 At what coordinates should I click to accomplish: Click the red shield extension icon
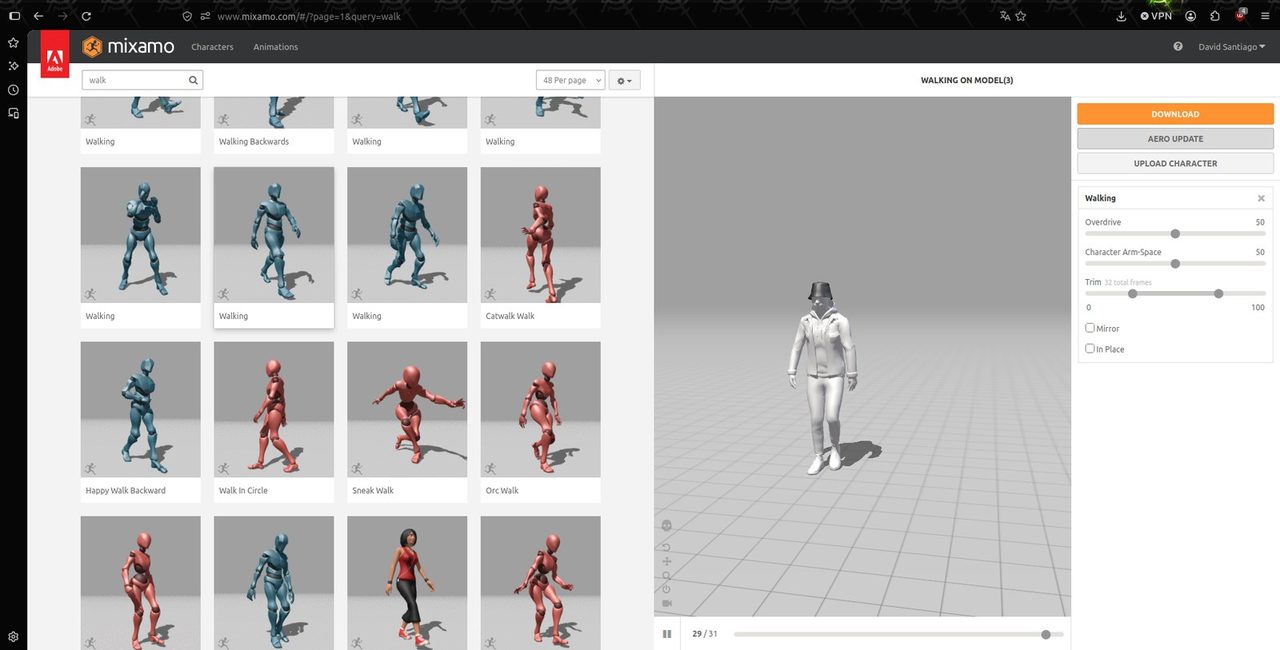[1241, 16]
